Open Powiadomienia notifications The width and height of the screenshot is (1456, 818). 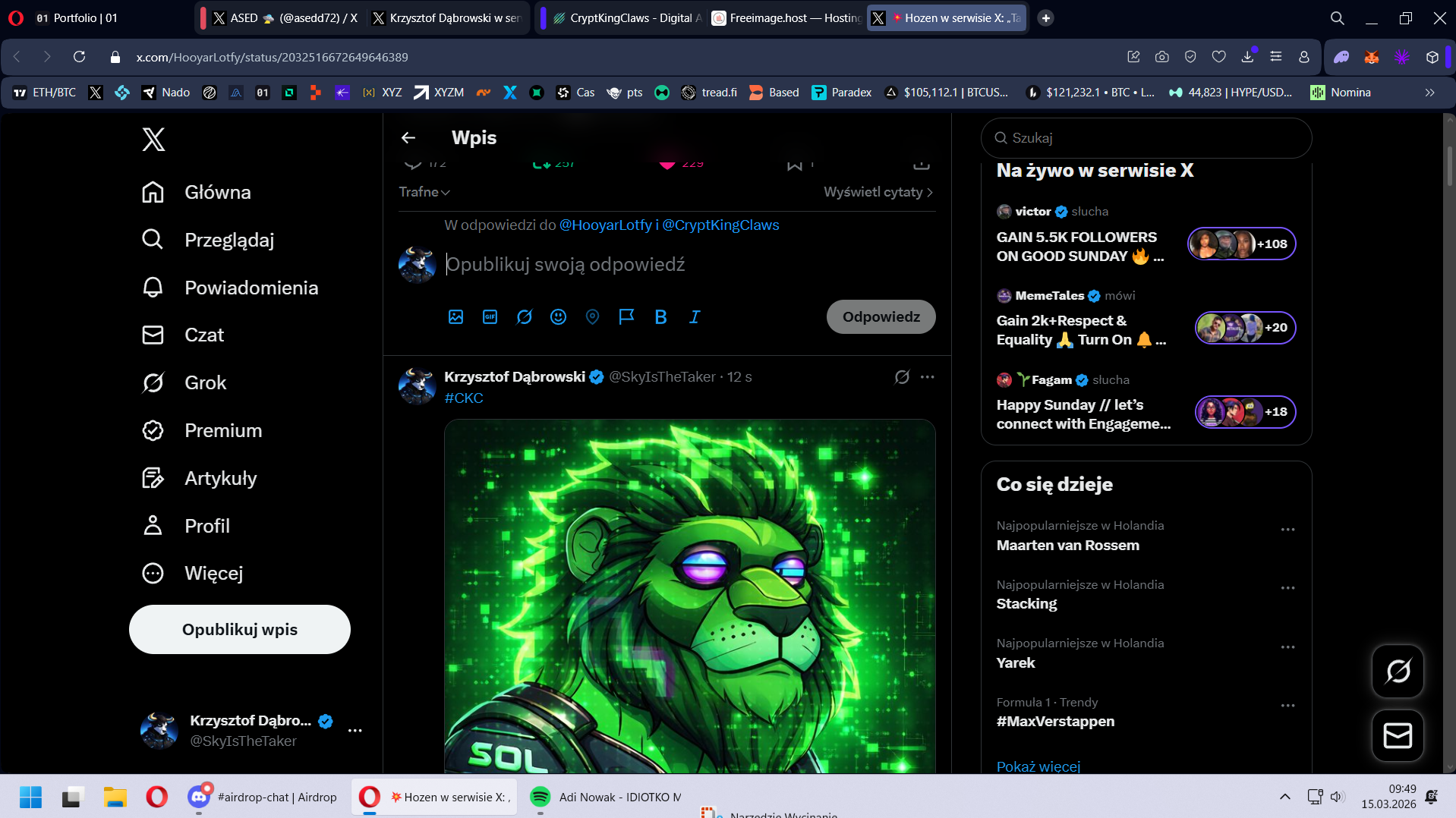pyautogui.click(x=229, y=288)
